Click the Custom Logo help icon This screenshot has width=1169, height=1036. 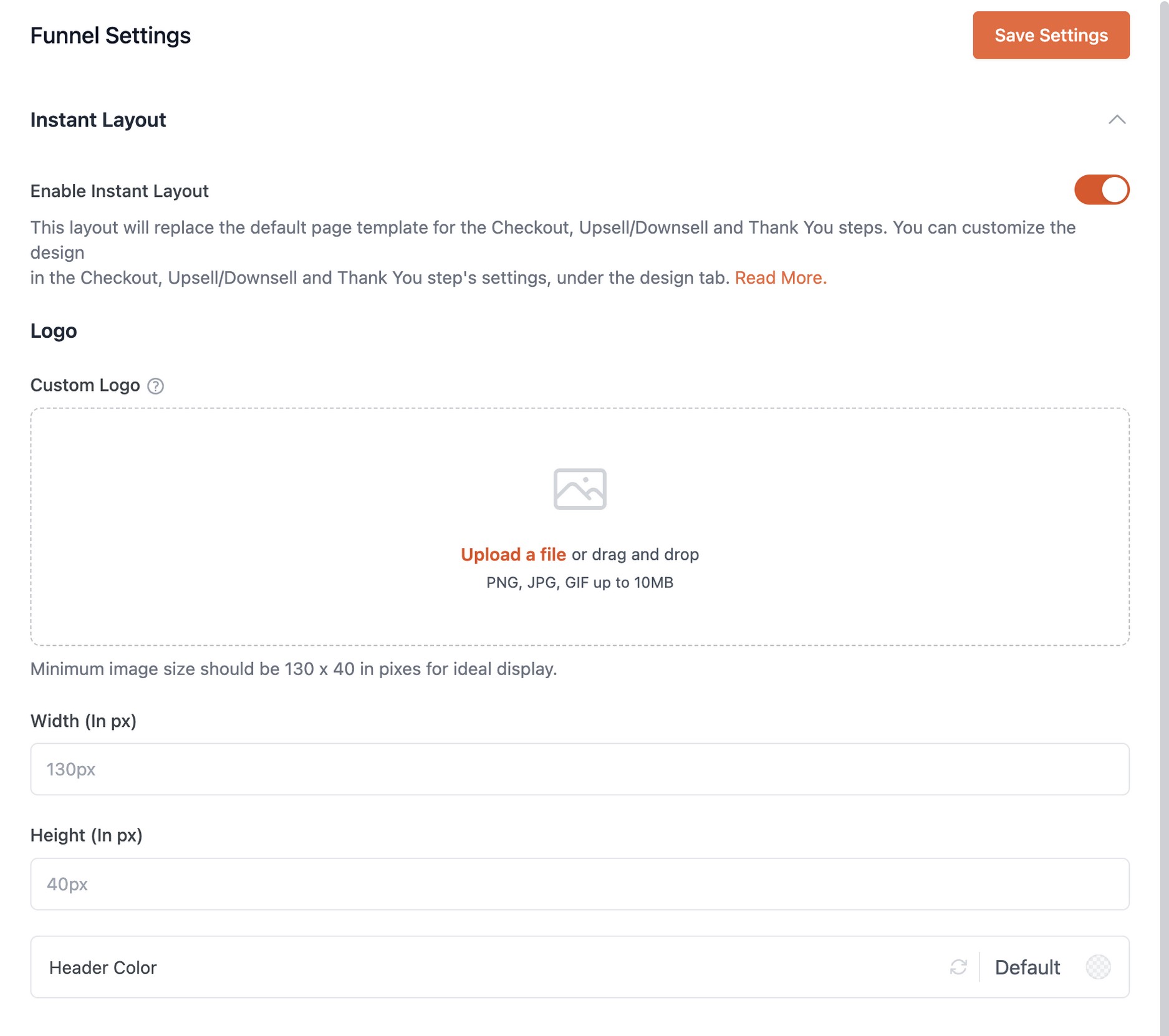click(156, 386)
